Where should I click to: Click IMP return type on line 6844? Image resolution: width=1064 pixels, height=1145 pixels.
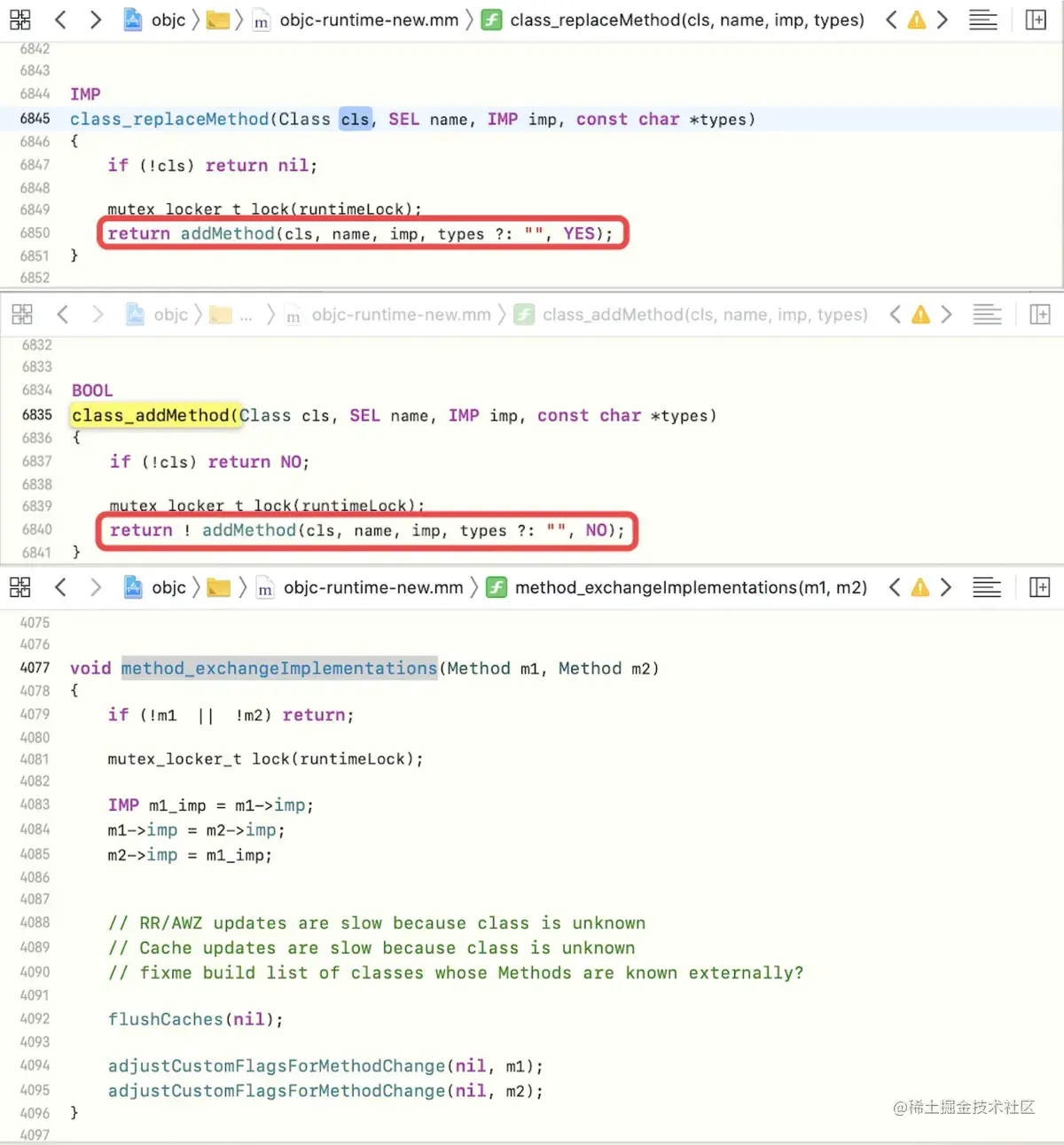click(x=86, y=94)
